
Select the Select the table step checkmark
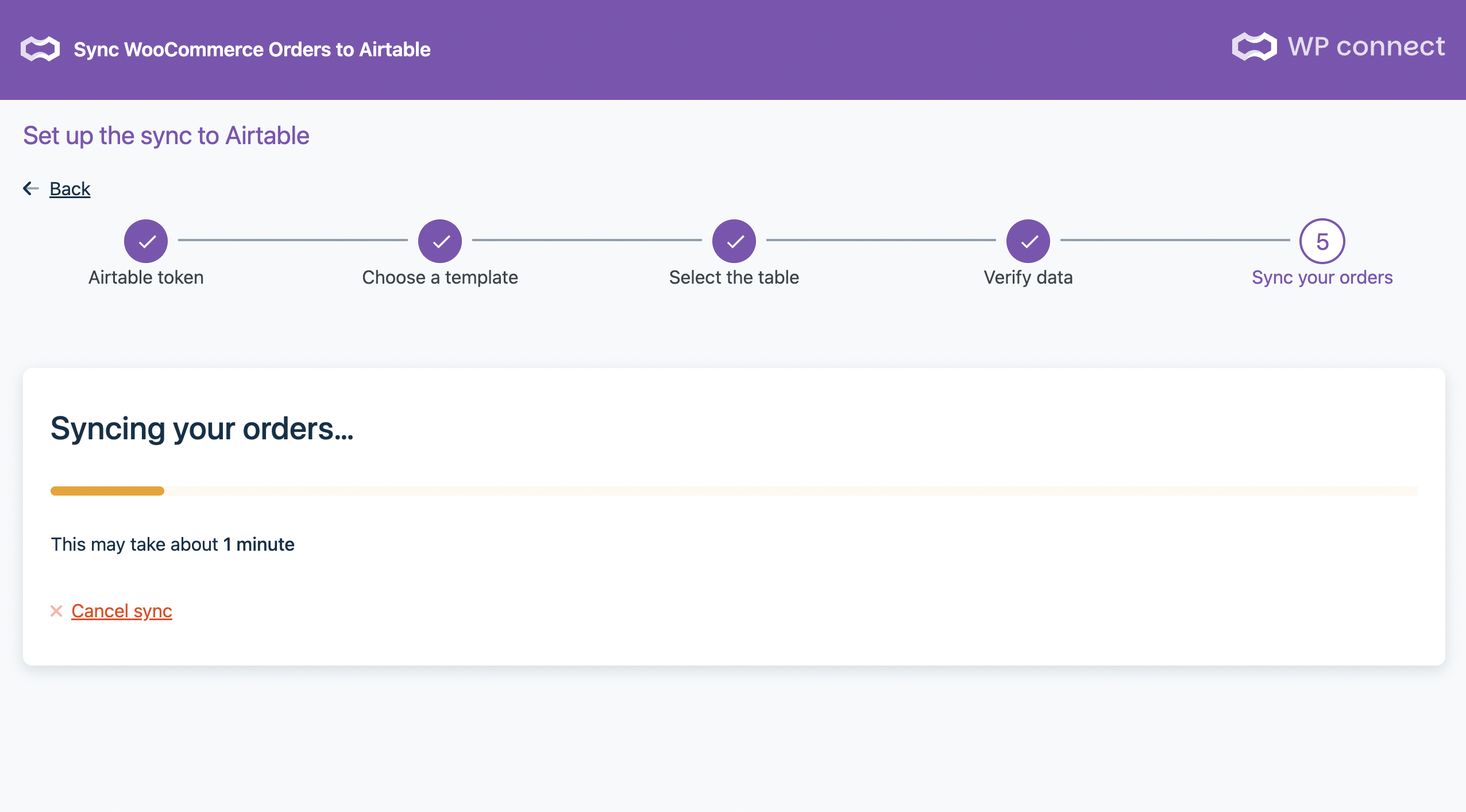coord(734,241)
